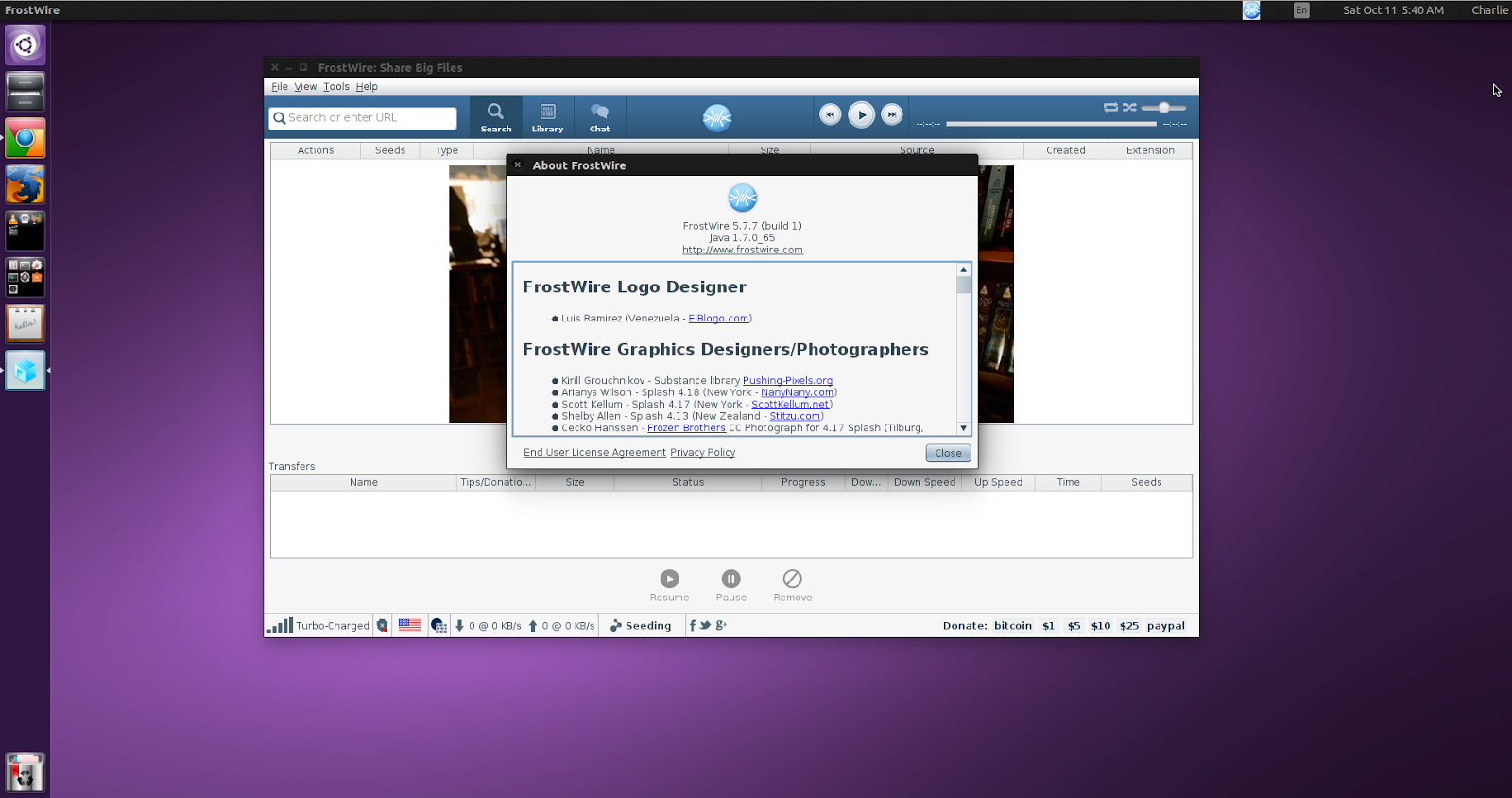Open FrostWire Facebook page icon
Image resolution: width=1512 pixels, height=798 pixels.
pyautogui.click(x=692, y=626)
